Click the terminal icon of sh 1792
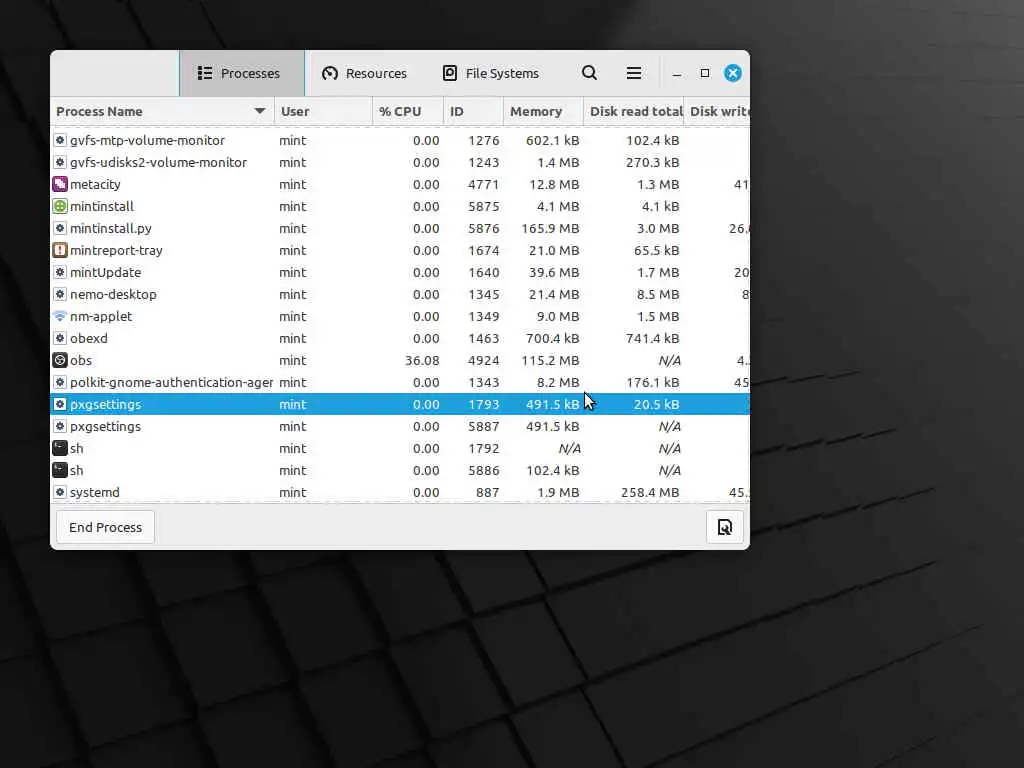This screenshot has height=768, width=1024. point(60,448)
